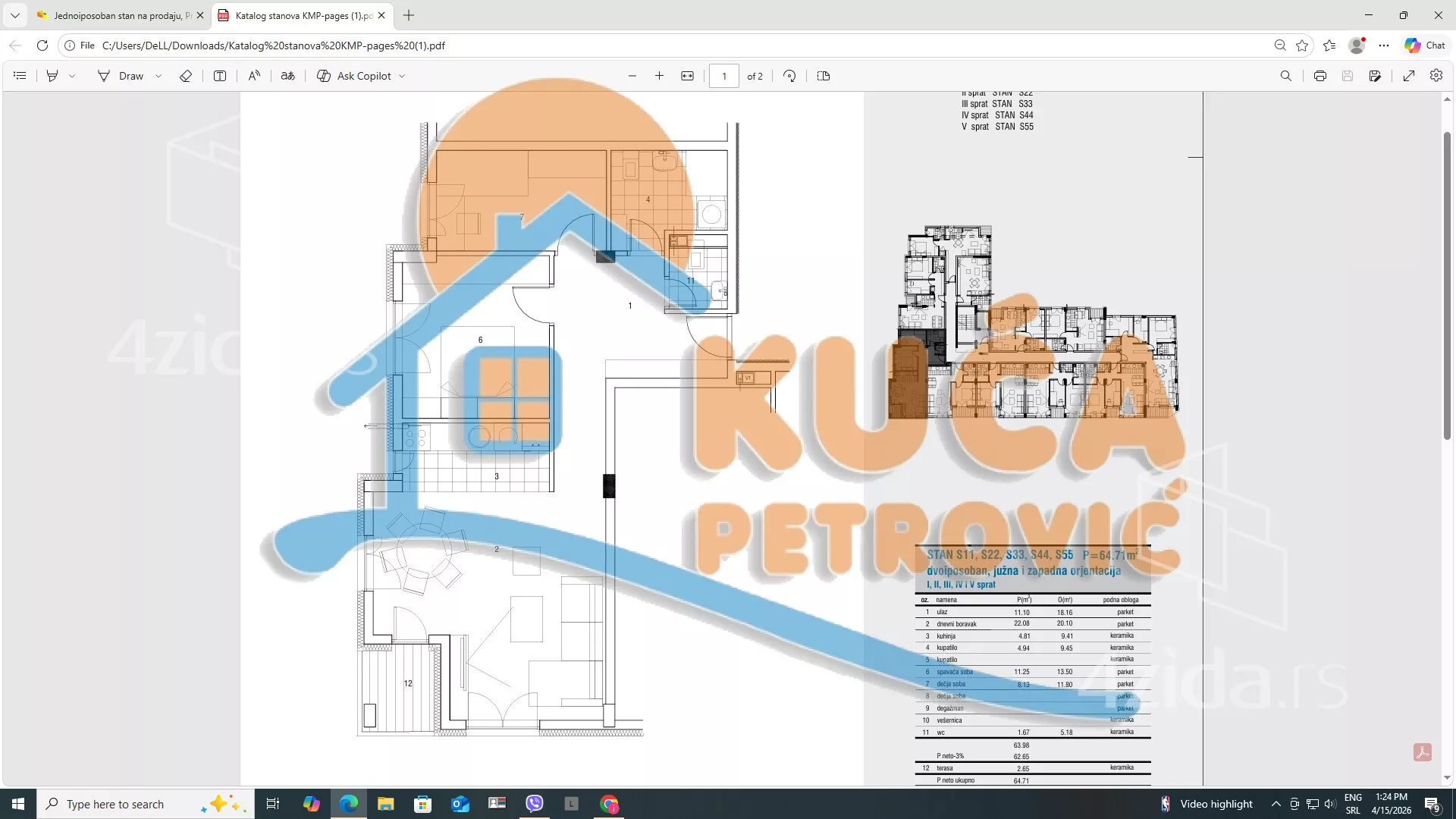The image size is (1456, 819).
Task: Open the tab search dropdown
Action: tap(14, 15)
